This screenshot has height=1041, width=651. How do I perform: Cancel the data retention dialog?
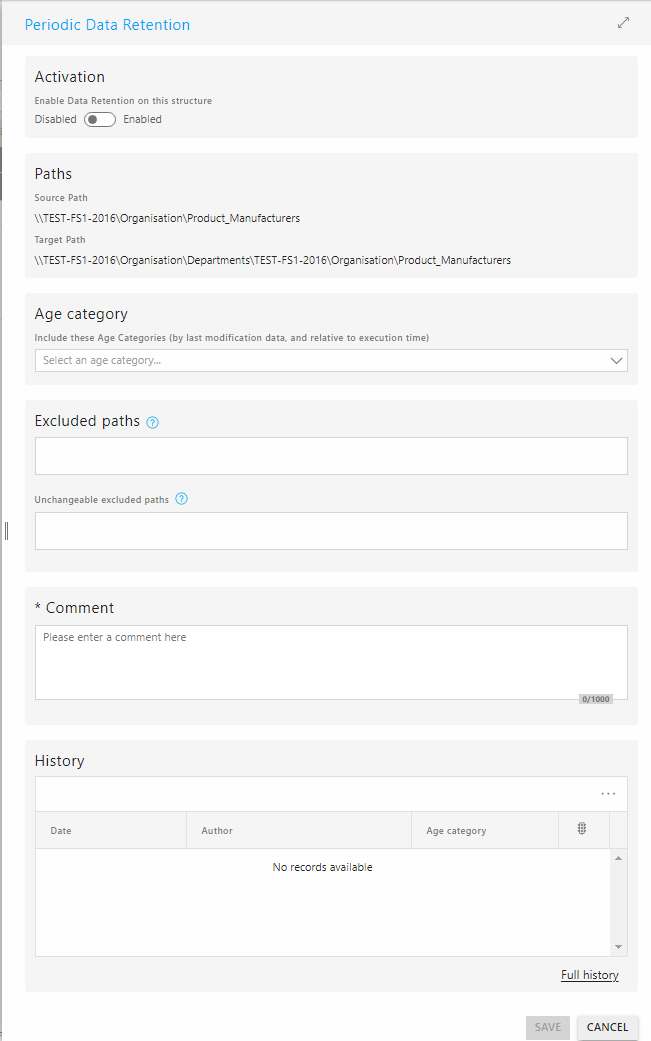pyautogui.click(x=607, y=1027)
